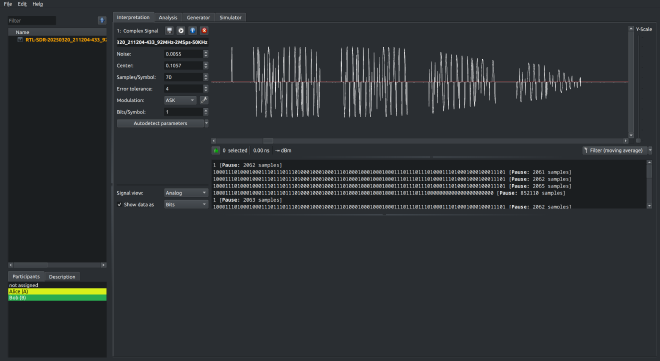The image size is (660, 361).
Task: Collapse project tree with blue arrows icon
Action: point(102,20)
